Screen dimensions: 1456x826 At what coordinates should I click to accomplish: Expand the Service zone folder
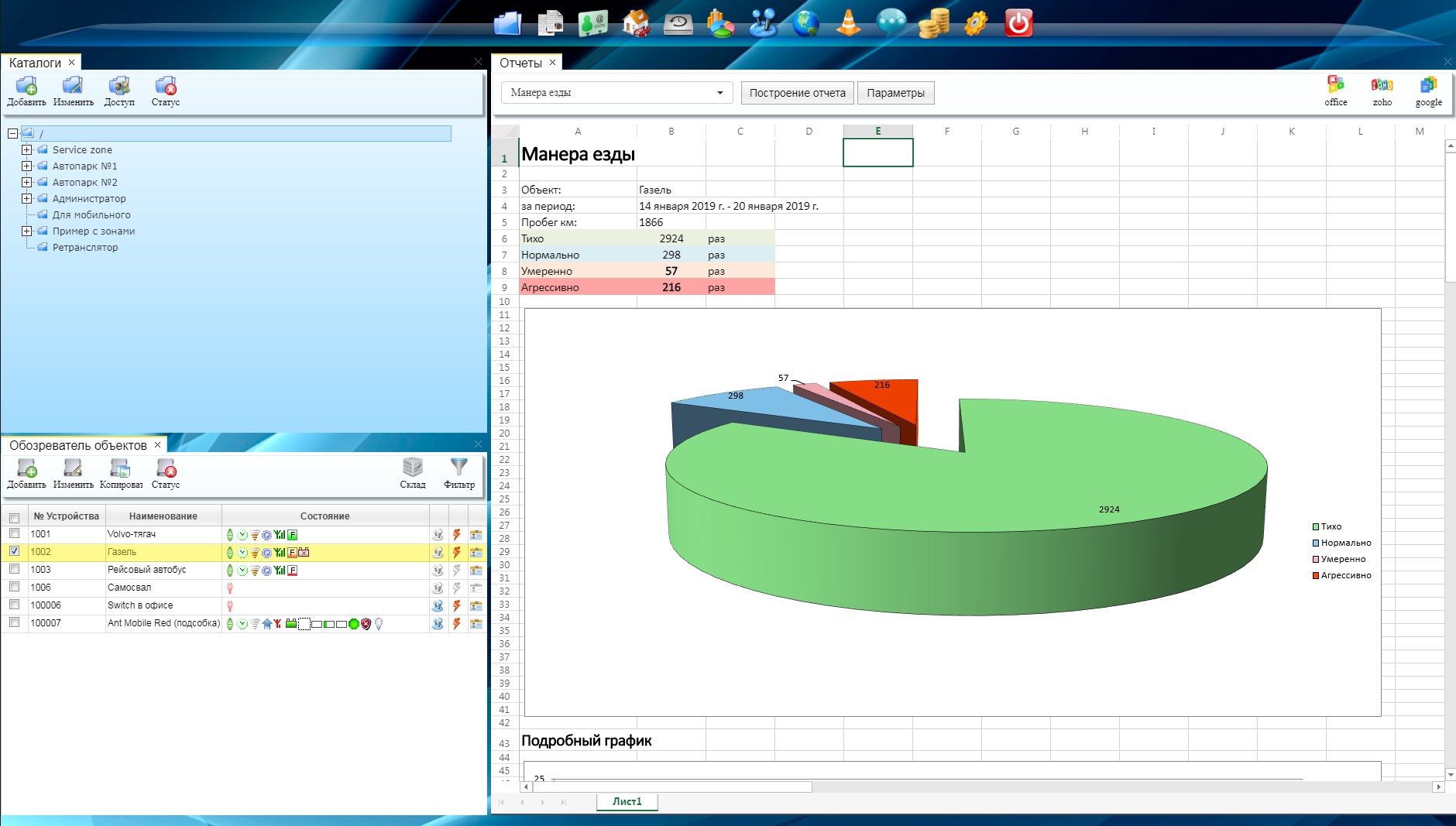pos(27,149)
